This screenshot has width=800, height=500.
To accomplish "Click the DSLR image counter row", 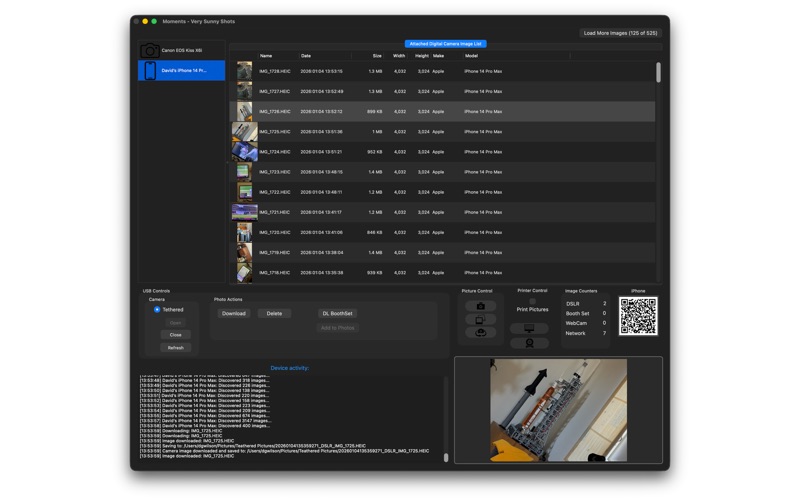I will pyautogui.click(x=586, y=304).
